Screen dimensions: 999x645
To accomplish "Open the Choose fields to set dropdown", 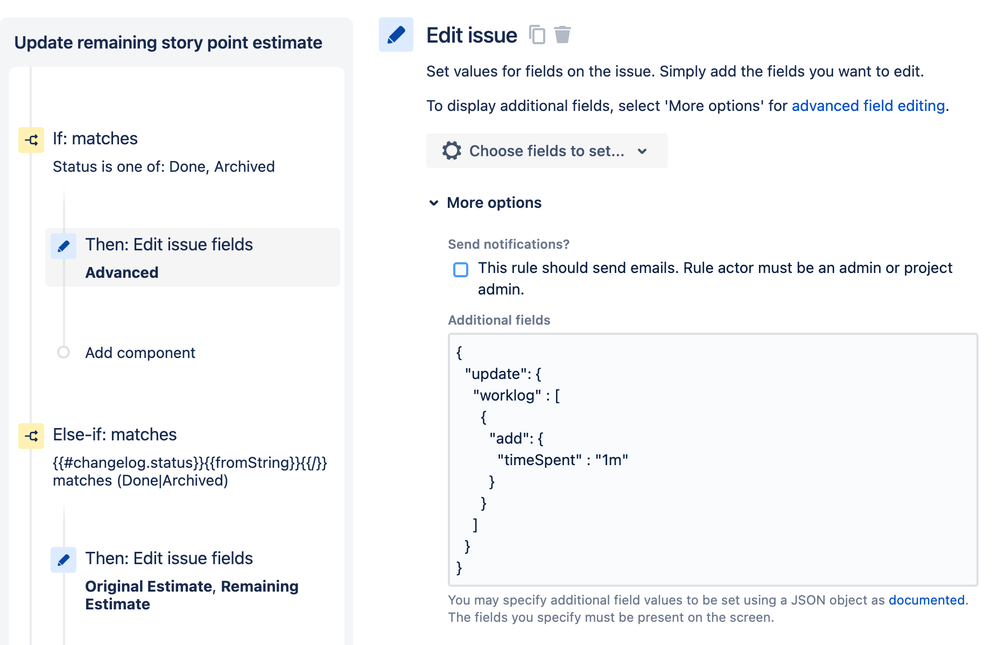I will [x=547, y=151].
